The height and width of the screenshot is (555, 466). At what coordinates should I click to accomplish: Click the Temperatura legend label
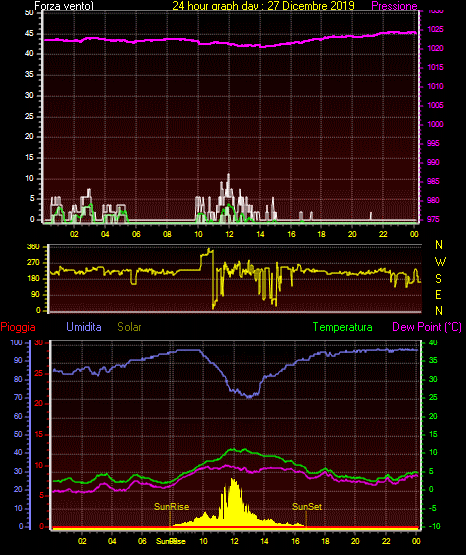tap(342, 327)
